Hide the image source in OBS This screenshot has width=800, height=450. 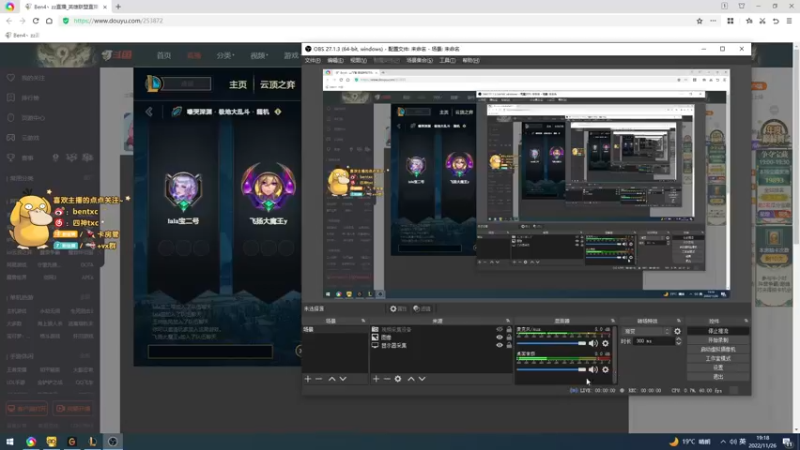point(499,337)
